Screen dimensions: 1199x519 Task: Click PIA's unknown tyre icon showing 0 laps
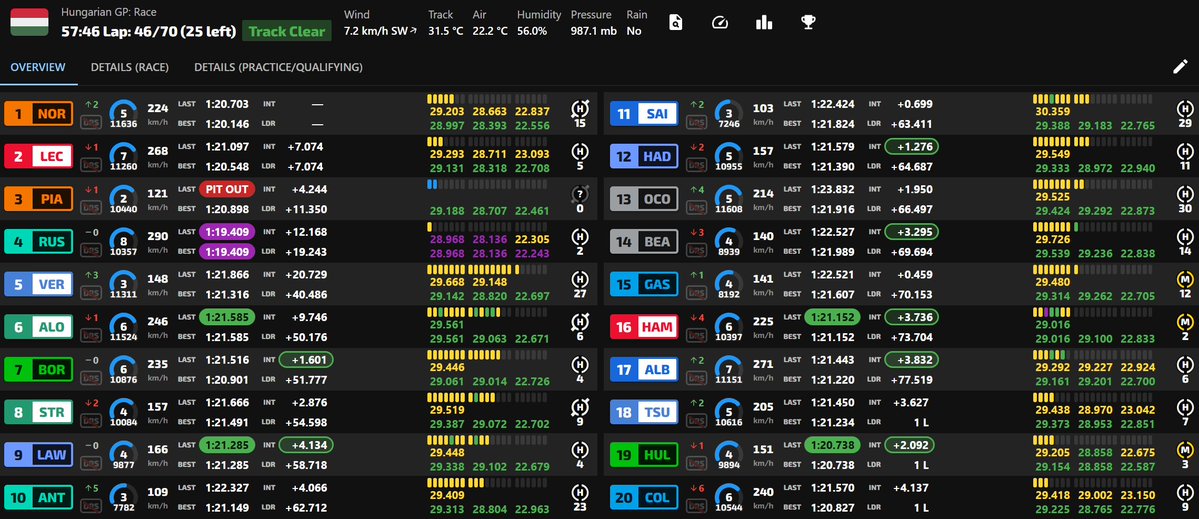[580, 195]
